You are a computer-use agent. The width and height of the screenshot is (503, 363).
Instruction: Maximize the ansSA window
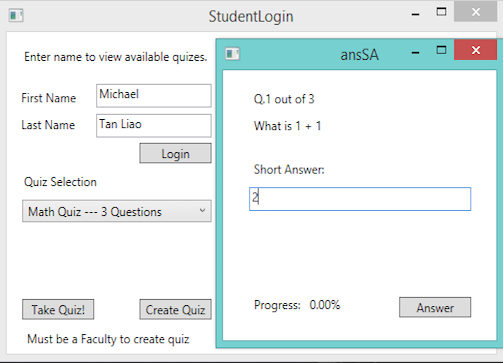441,50
